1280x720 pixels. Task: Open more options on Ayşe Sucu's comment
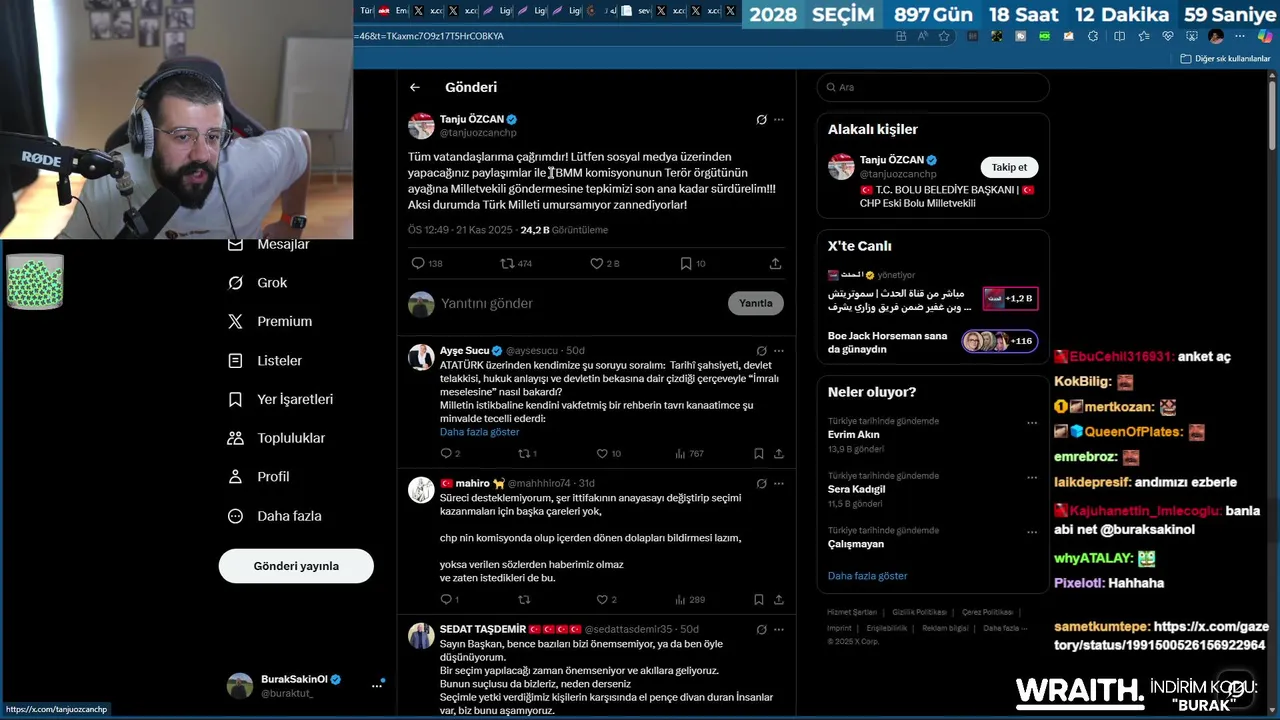[779, 351]
